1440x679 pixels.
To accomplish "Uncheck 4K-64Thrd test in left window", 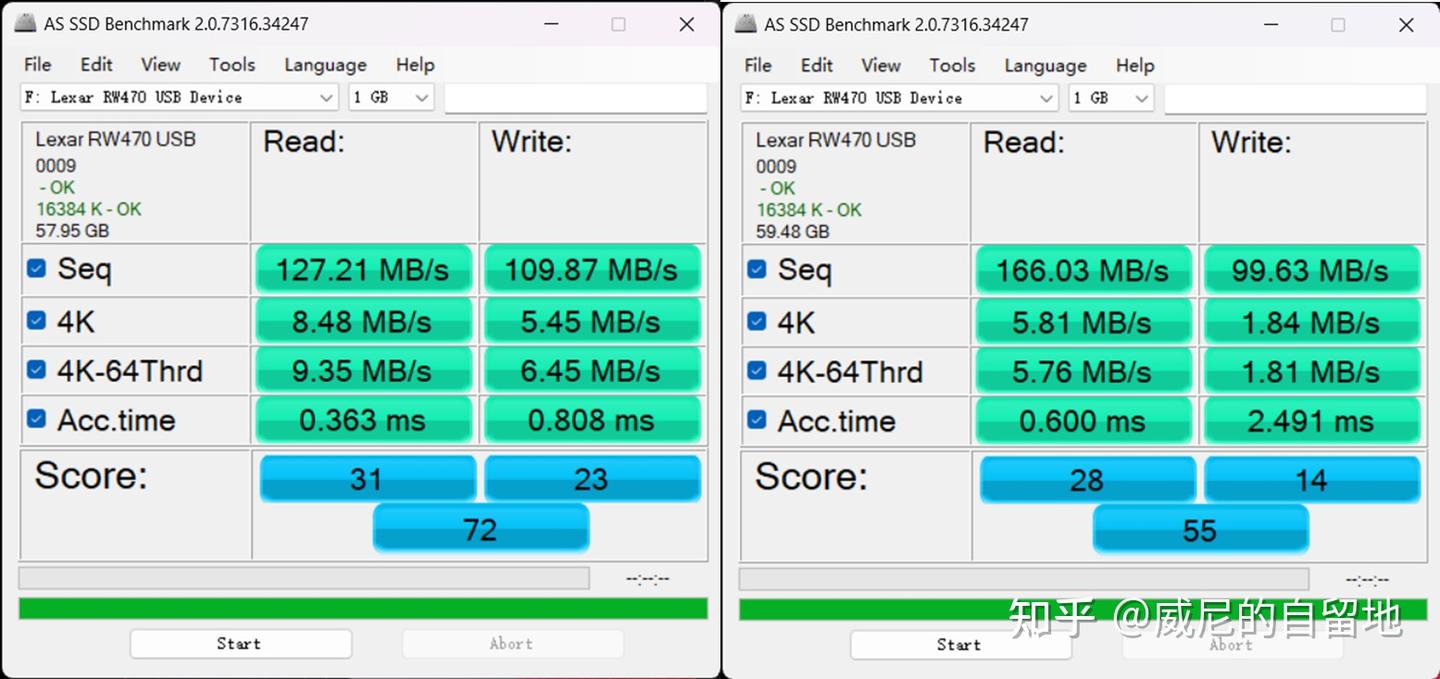I will click(36, 369).
